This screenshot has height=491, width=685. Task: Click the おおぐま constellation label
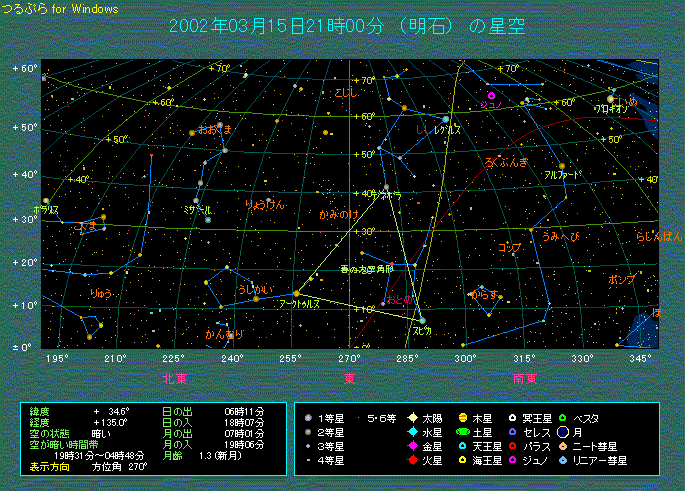tap(214, 130)
